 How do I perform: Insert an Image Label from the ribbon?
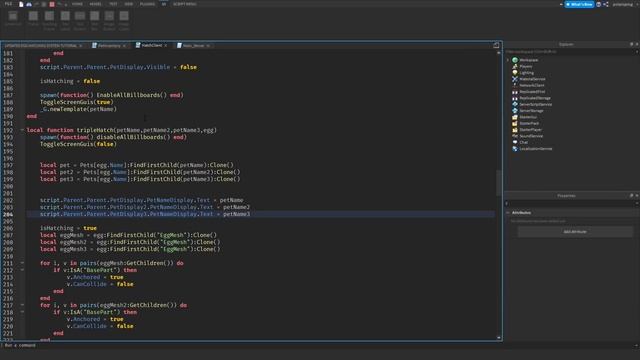(124, 20)
